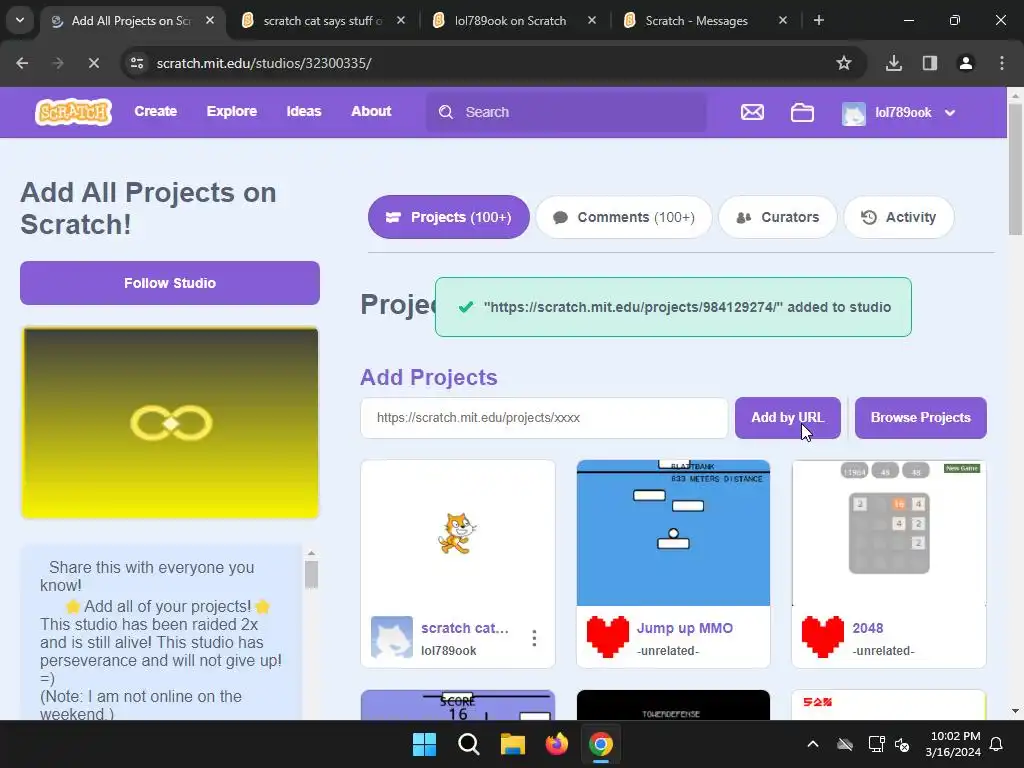Viewport: 1024px width, 768px height.
Task: Open the My Stuff folder icon
Action: pos(802,112)
